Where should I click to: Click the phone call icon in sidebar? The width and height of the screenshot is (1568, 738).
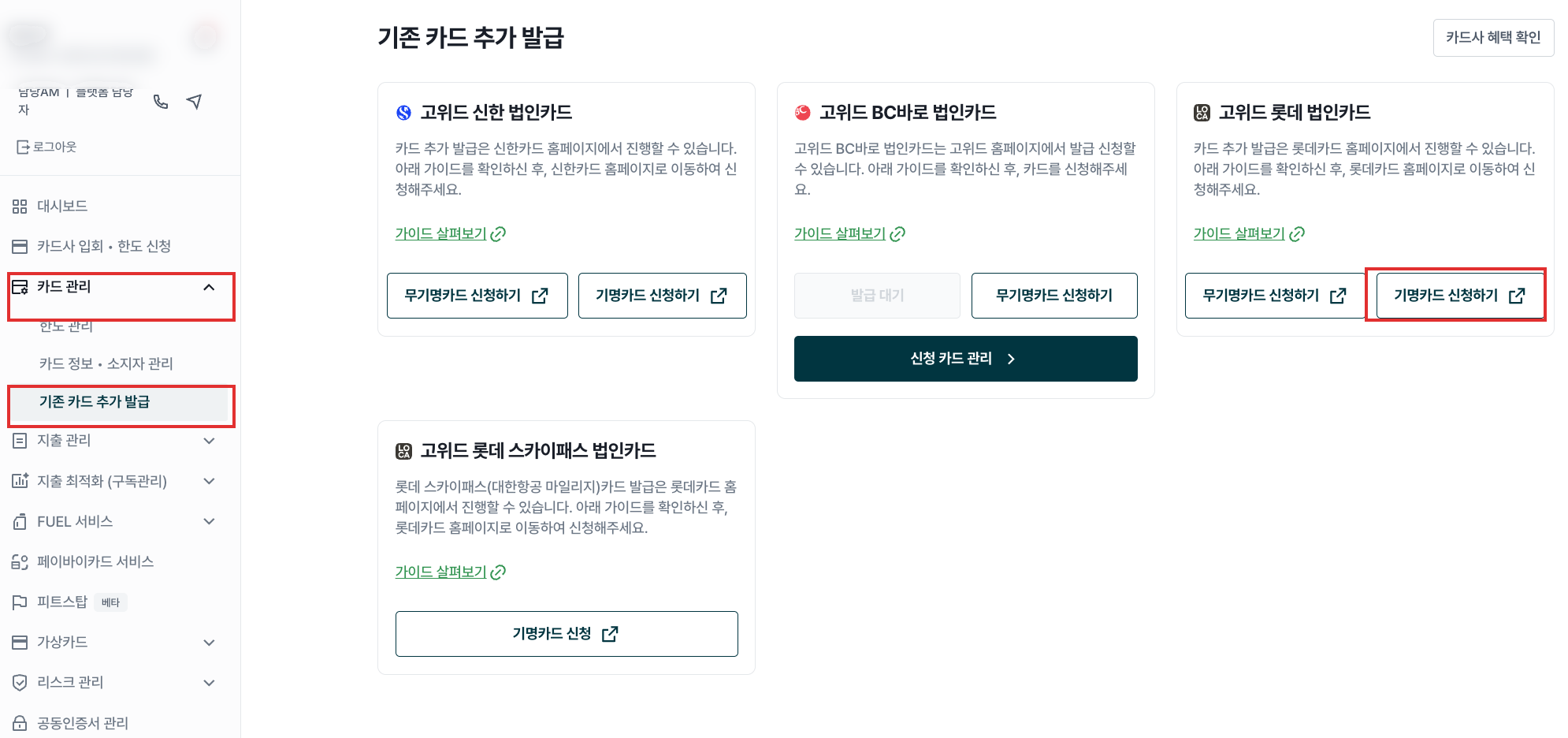tap(161, 102)
